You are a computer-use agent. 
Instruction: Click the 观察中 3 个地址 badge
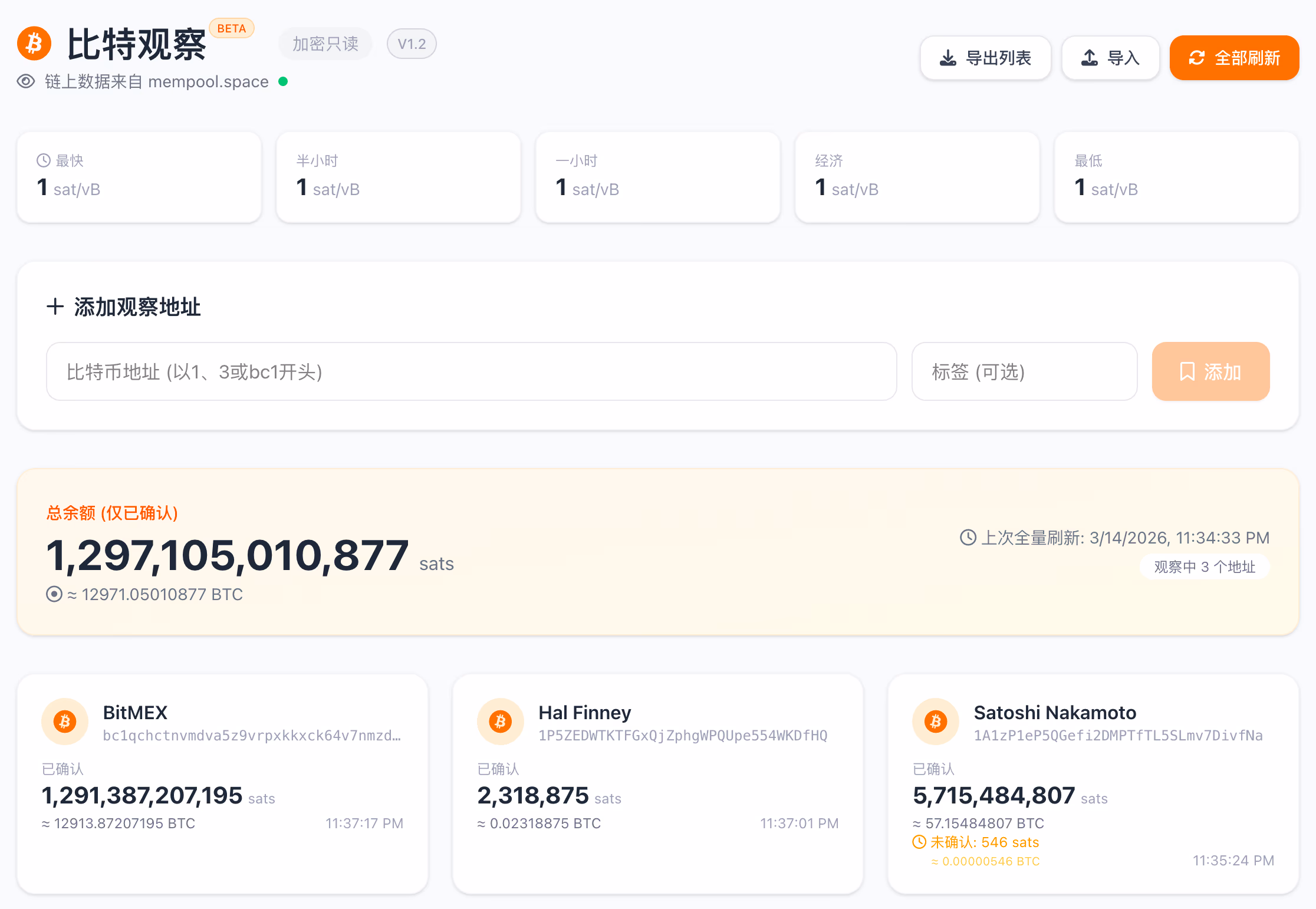(x=1205, y=567)
